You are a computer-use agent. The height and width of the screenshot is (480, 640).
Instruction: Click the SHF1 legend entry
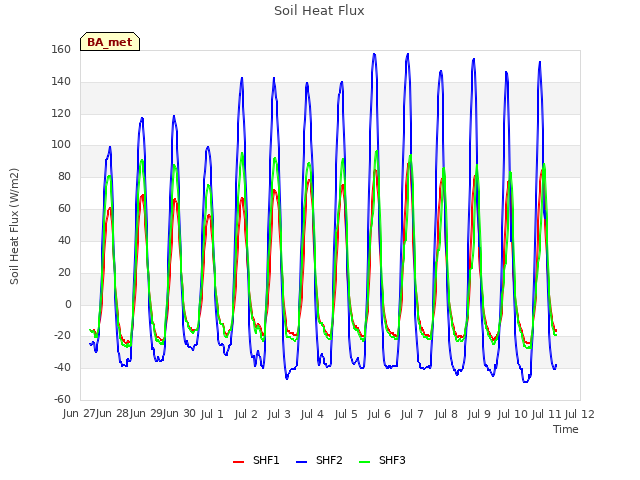click(256, 460)
